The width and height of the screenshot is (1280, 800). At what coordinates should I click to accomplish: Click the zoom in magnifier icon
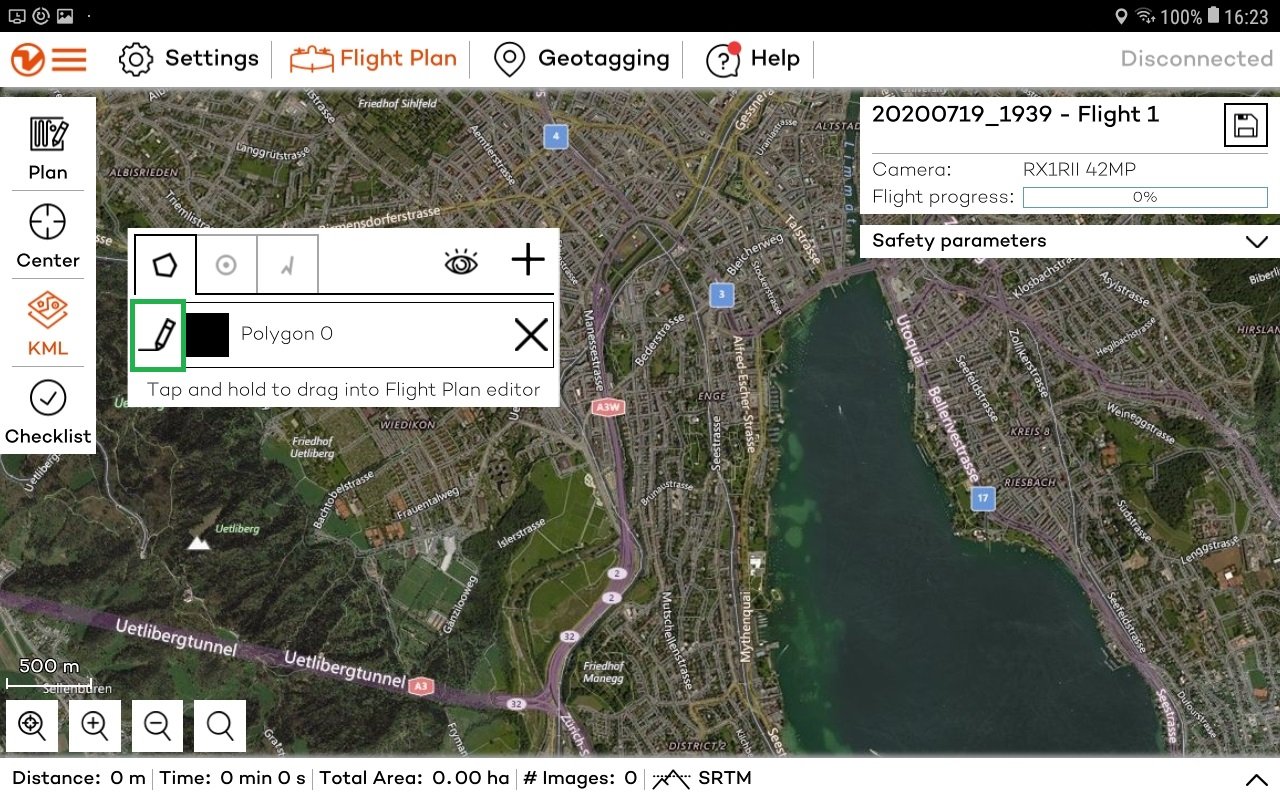click(x=95, y=726)
